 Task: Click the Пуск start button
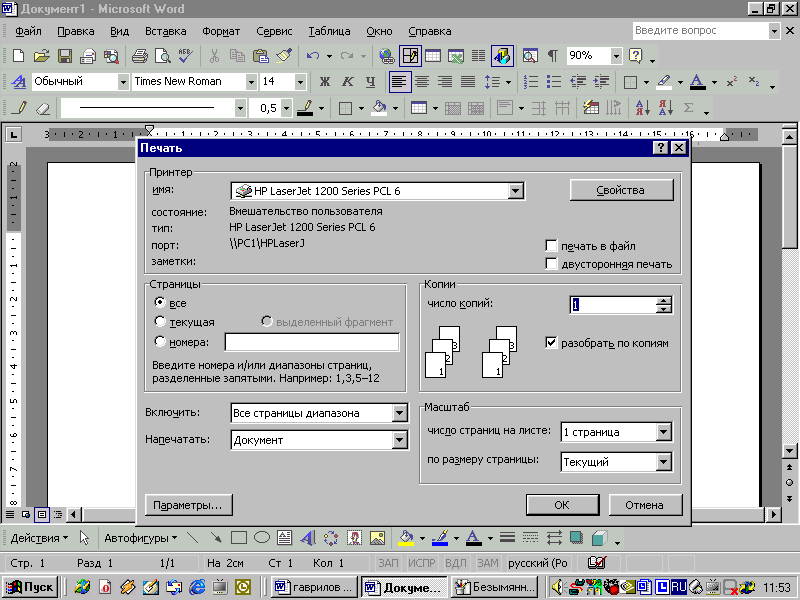[x=30, y=587]
